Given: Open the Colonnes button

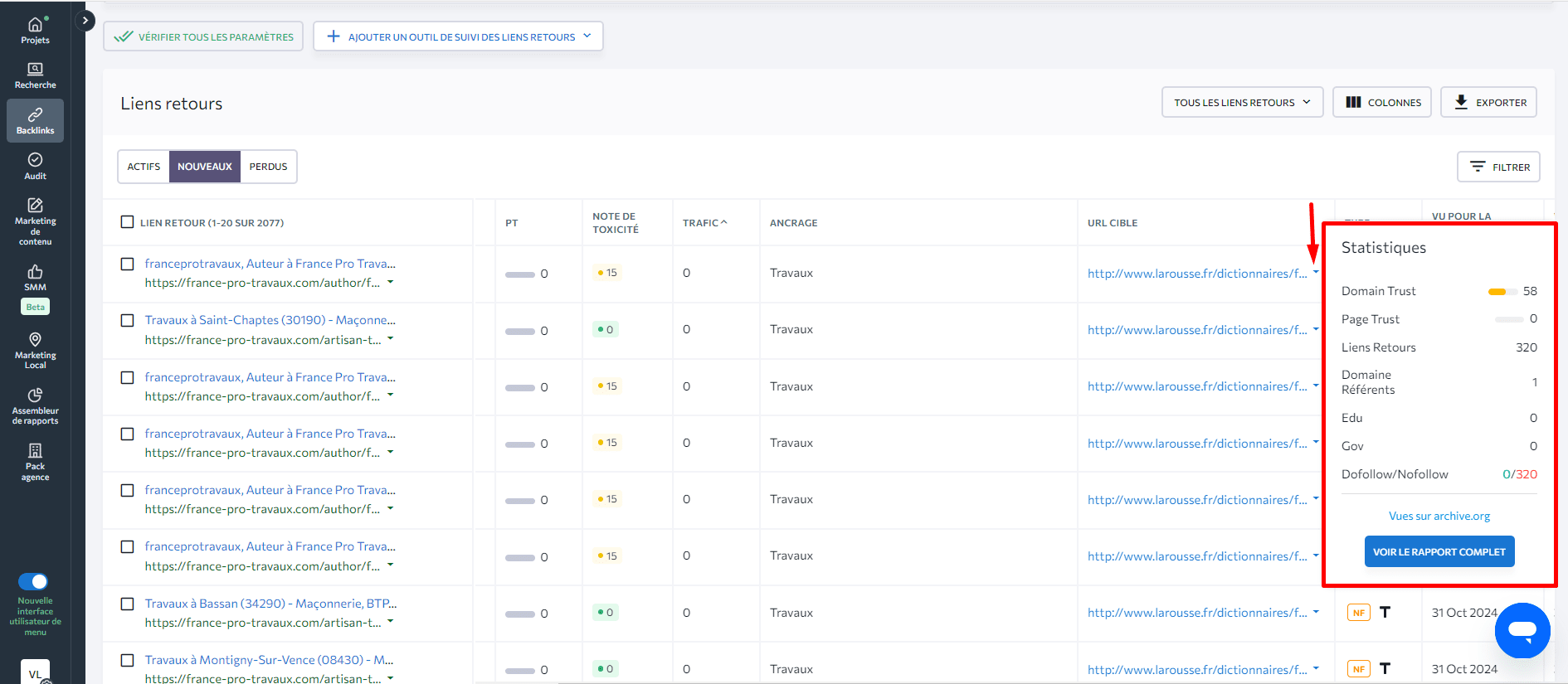Looking at the screenshot, I should coord(1382,102).
